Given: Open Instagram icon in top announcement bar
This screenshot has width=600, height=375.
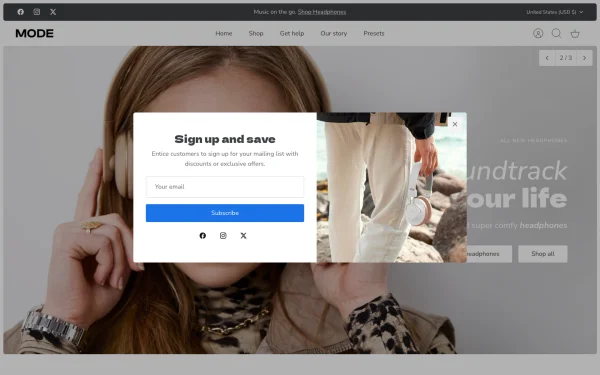Looking at the screenshot, I should click(37, 12).
